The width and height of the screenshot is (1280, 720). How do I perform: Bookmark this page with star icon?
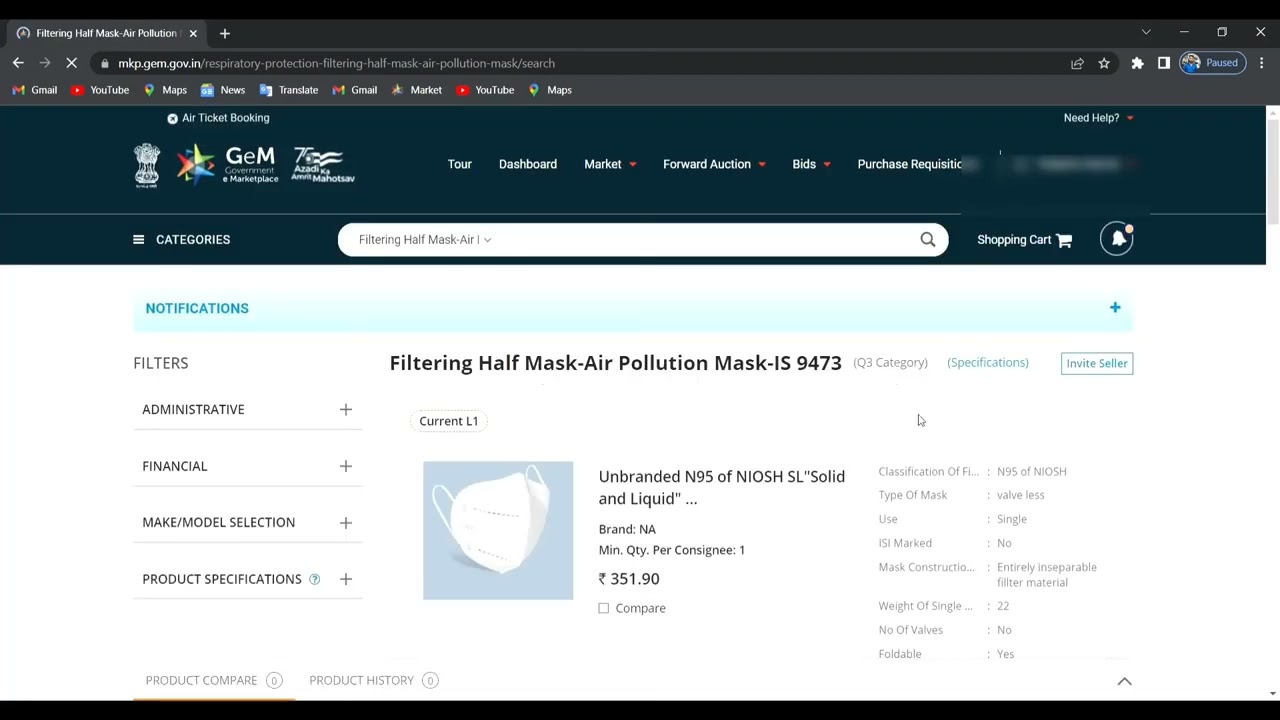(x=1104, y=63)
